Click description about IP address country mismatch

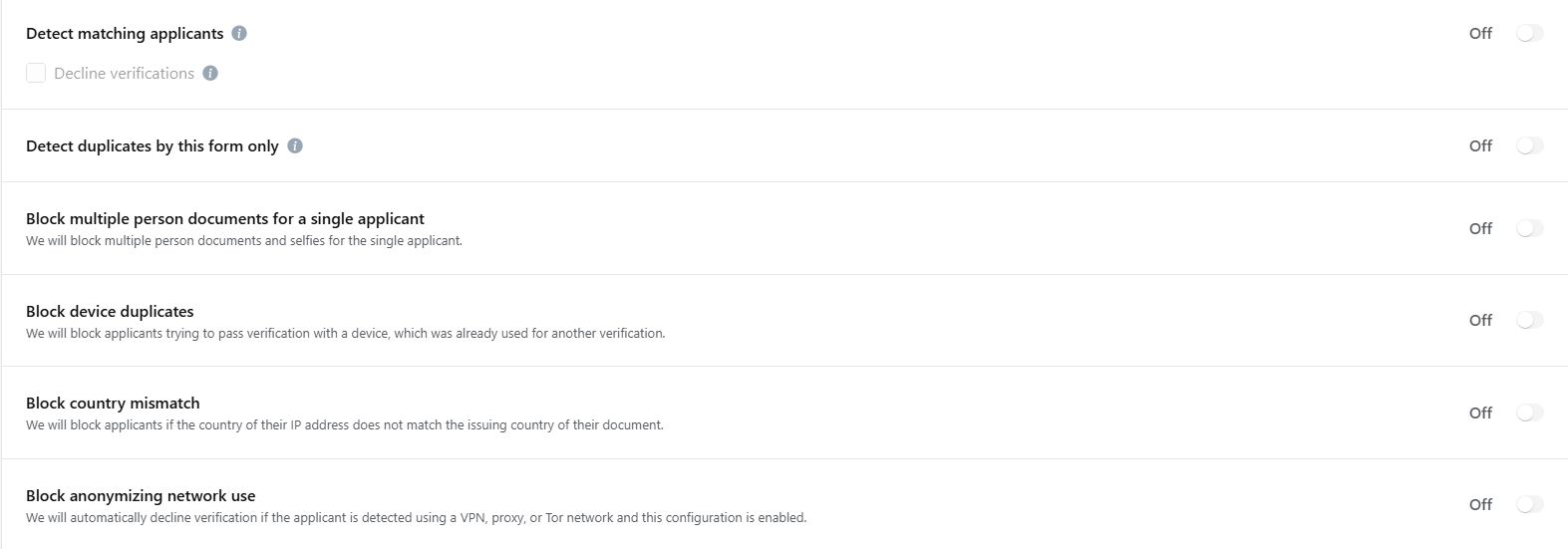coord(344,425)
